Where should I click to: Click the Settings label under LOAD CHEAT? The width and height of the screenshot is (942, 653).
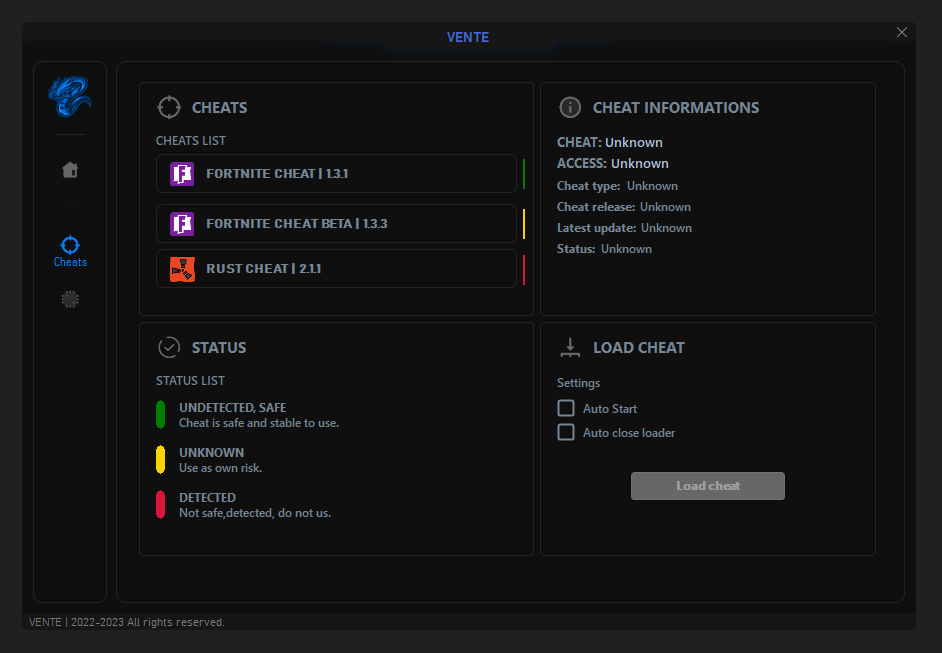[x=579, y=383]
